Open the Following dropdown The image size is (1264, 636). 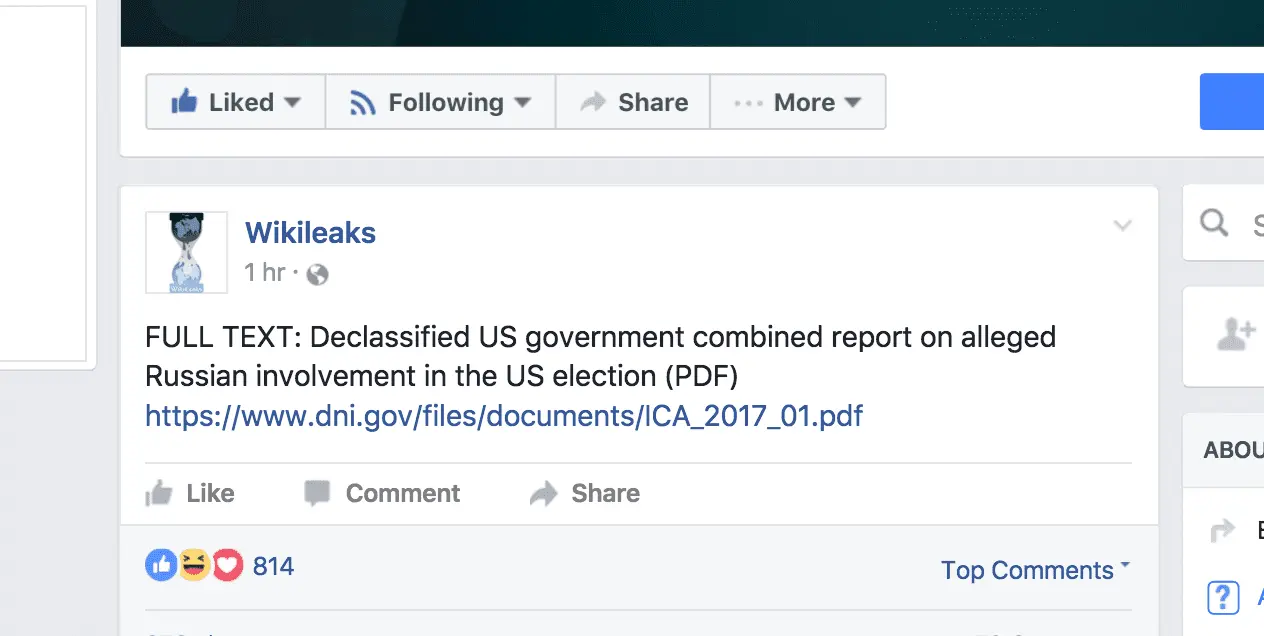440,102
